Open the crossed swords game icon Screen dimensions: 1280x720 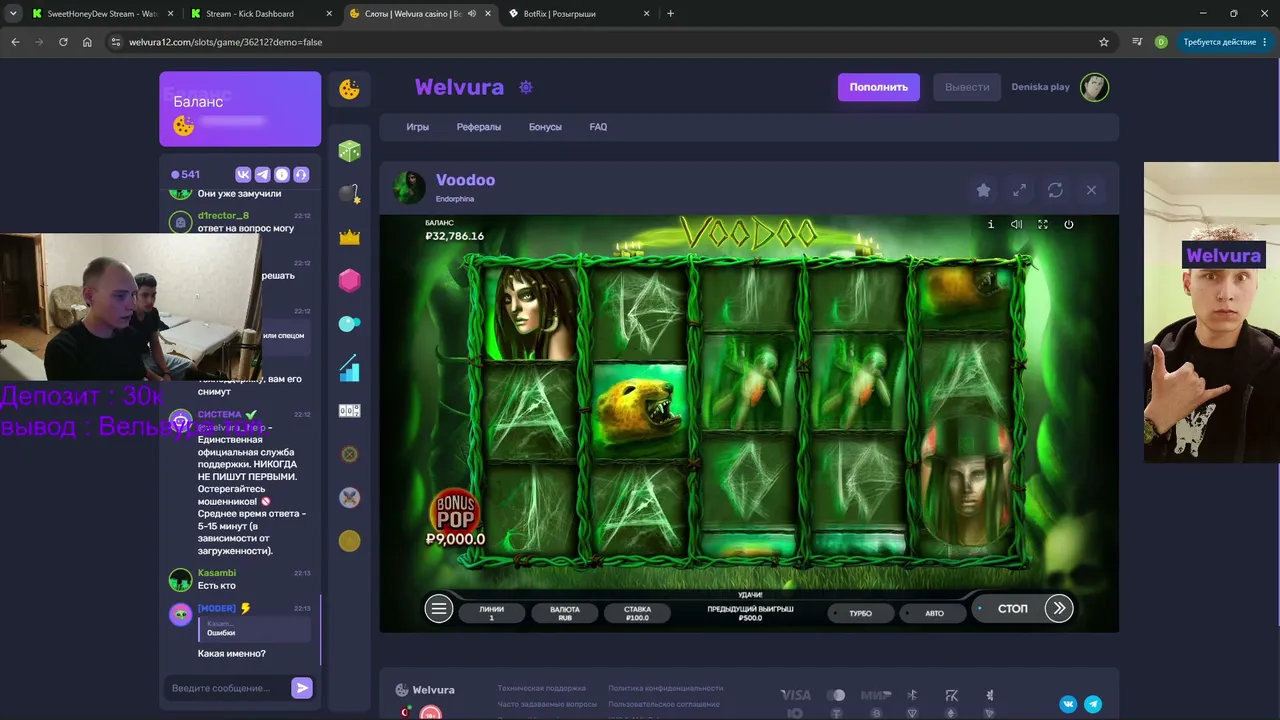pyautogui.click(x=349, y=497)
